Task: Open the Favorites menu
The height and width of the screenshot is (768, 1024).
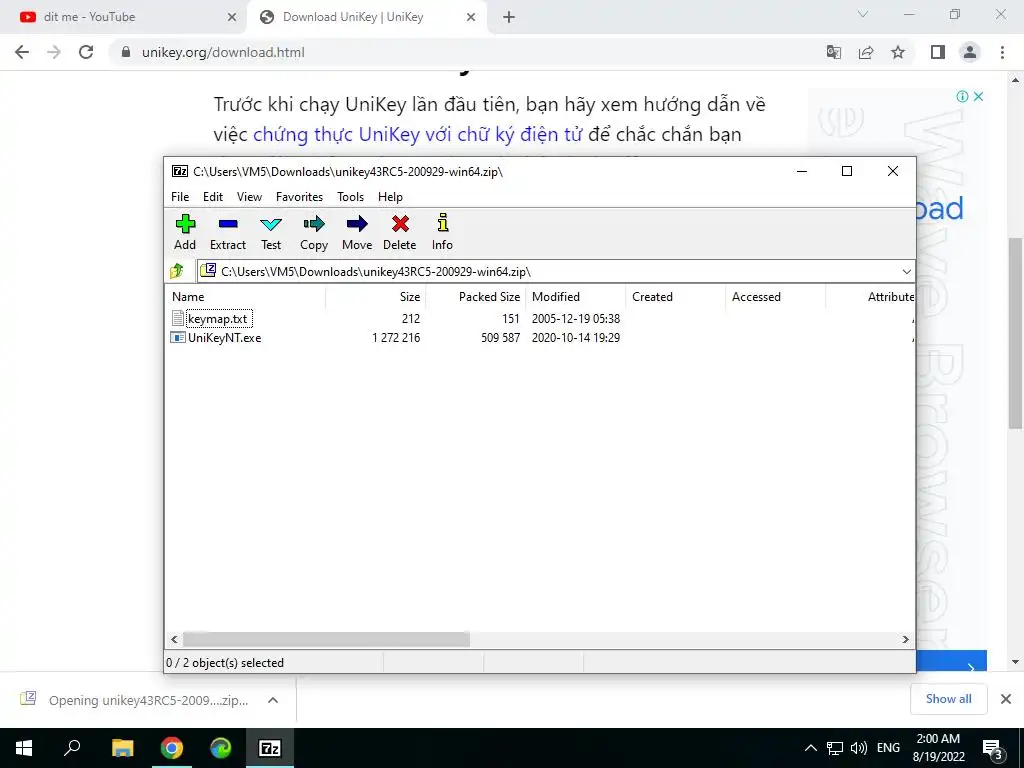Action: pyautogui.click(x=299, y=197)
